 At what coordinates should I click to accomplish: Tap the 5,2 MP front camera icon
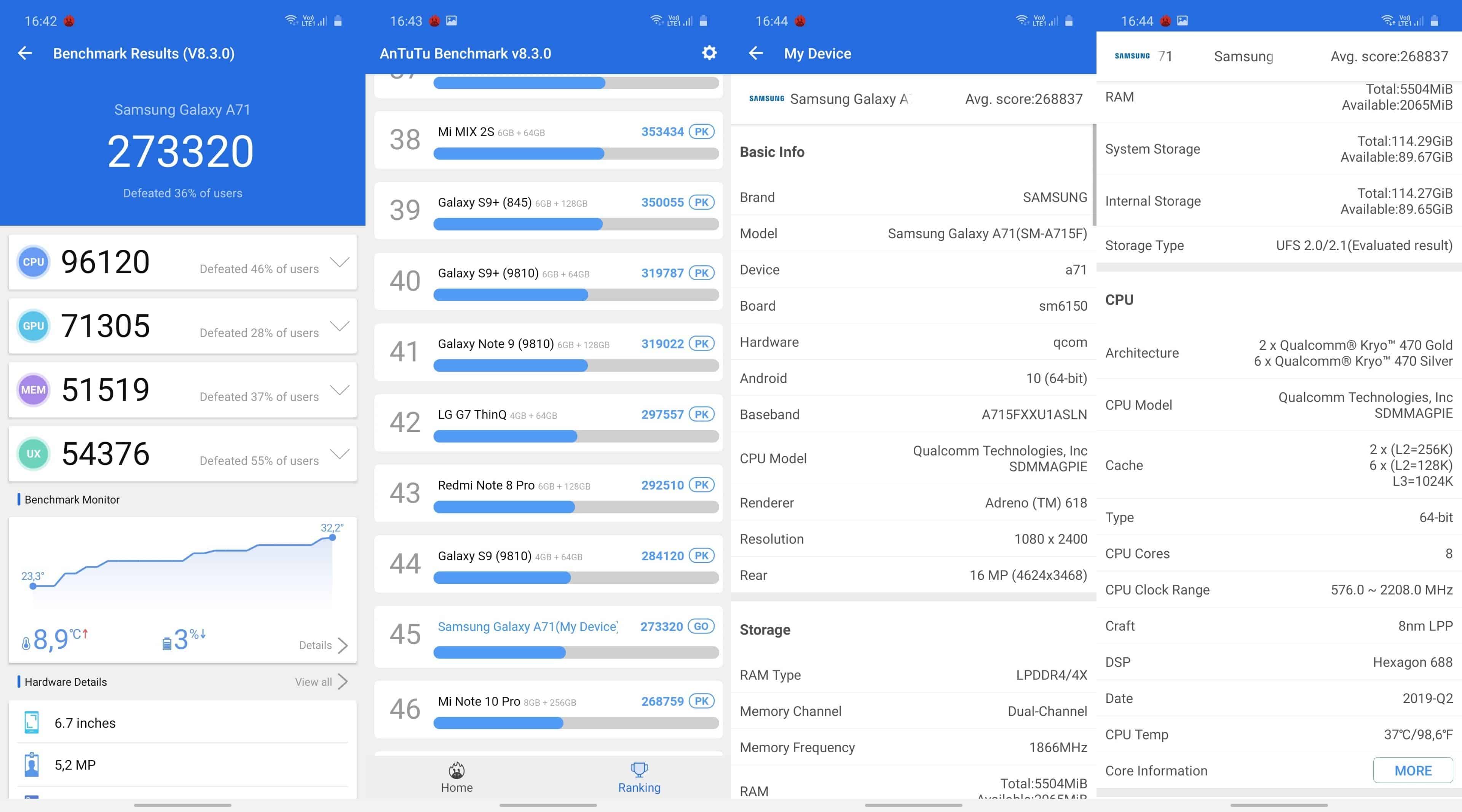click(x=32, y=764)
